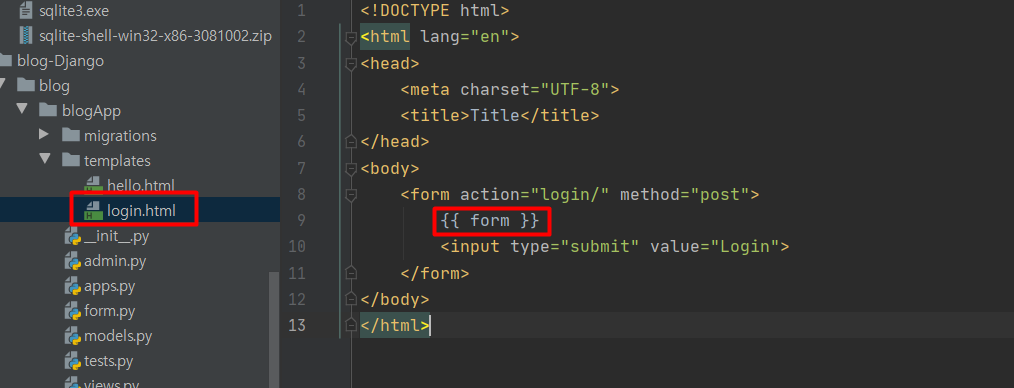The height and width of the screenshot is (388, 1014).
Task: Click the Python icon beside apps.py
Action: (72, 286)
